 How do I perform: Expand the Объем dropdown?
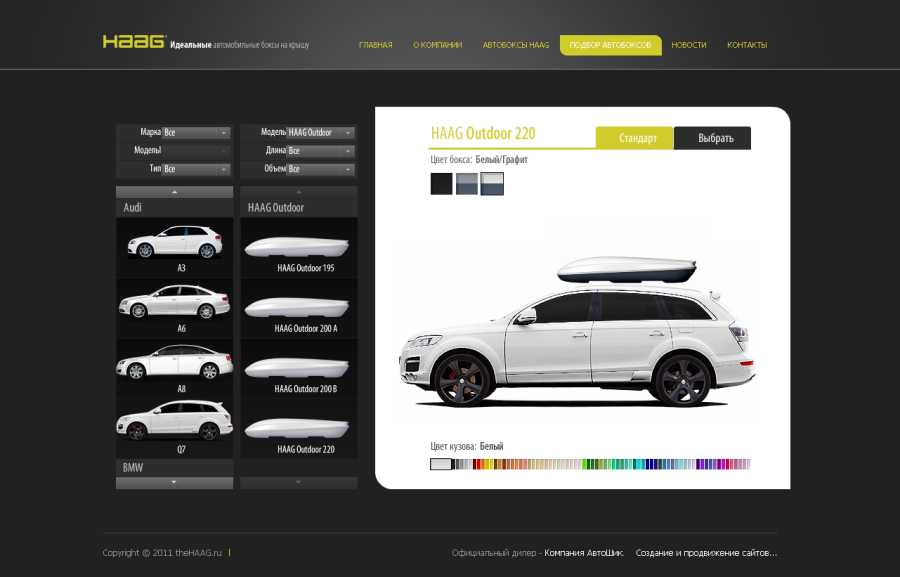coord(320,169)
